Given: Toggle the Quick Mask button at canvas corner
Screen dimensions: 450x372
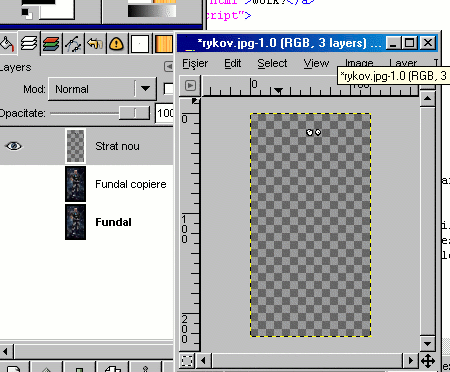Looking at the screenshot, I should coord(187,360).
